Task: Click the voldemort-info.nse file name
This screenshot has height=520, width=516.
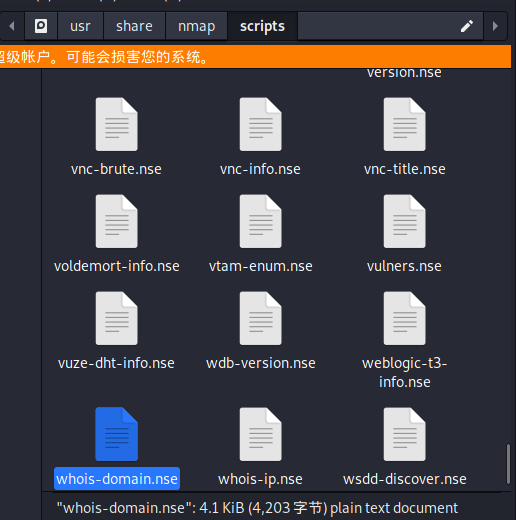Action: point(117,266)
